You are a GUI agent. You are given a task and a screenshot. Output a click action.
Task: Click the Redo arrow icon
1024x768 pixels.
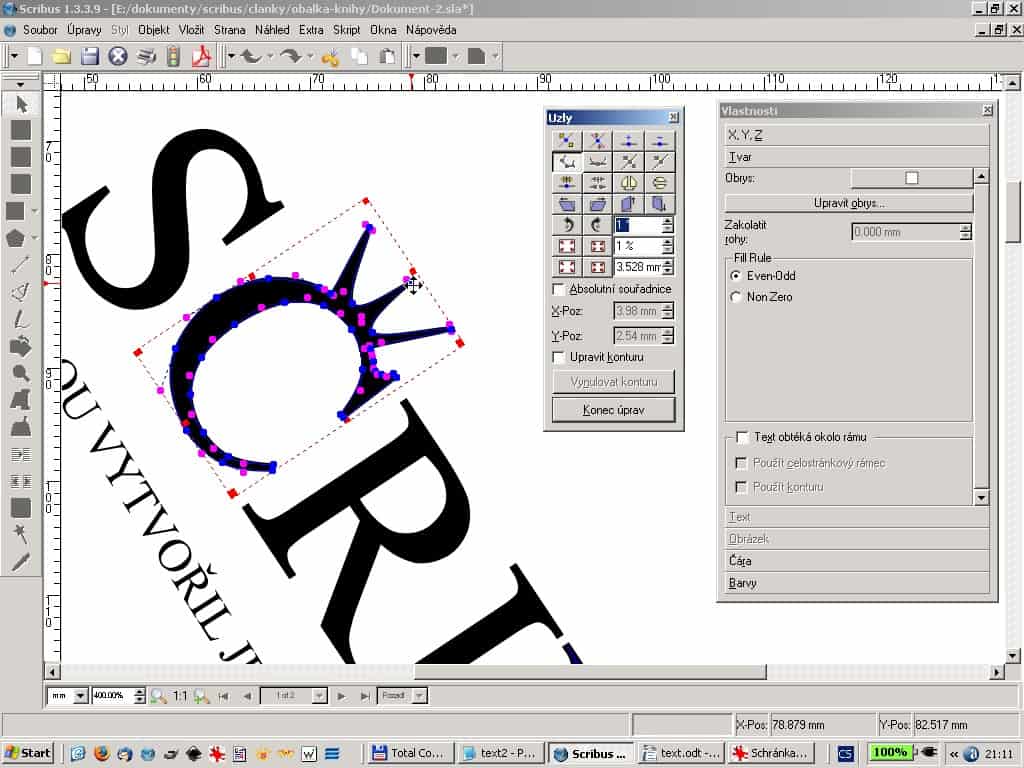[x=291, y=57]
